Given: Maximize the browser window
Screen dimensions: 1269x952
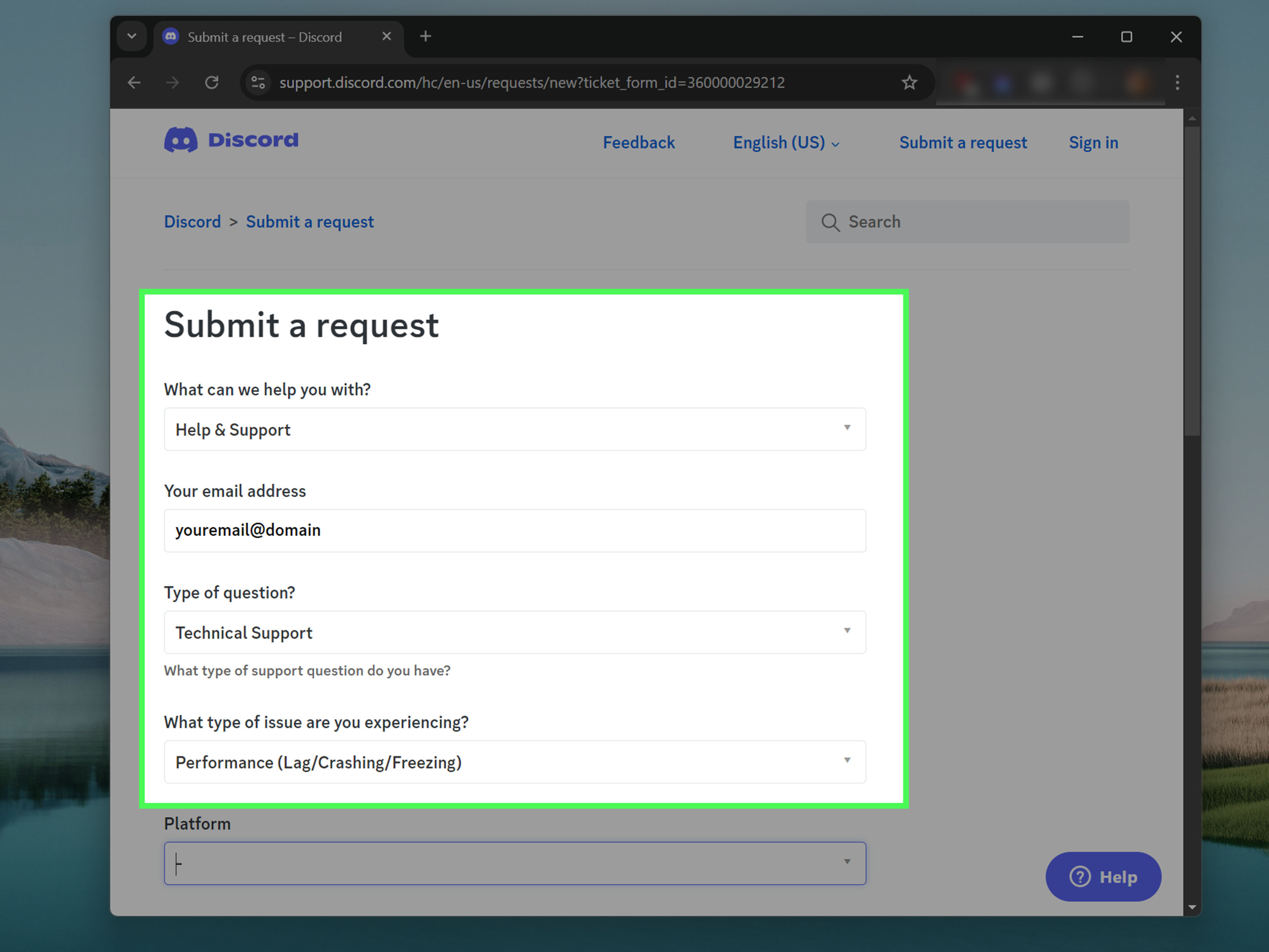Looking at the screenshot, I should pyautogui.click(x=1126, y=37).
